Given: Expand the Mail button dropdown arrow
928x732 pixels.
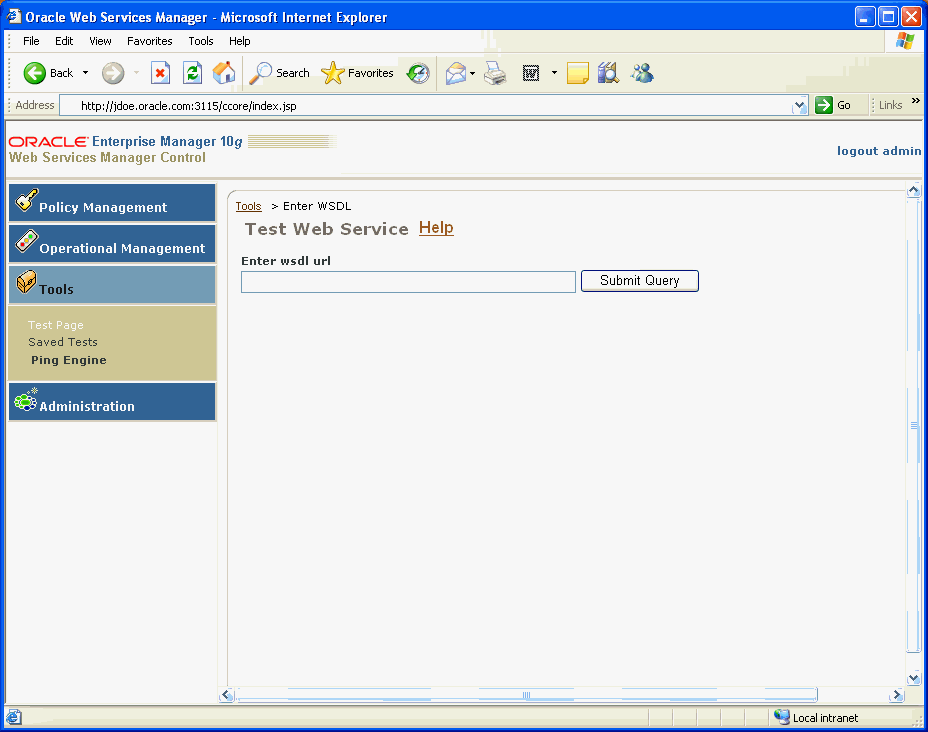Looking at the screenshot, I should pyautogui.click(x=472, y=73).
